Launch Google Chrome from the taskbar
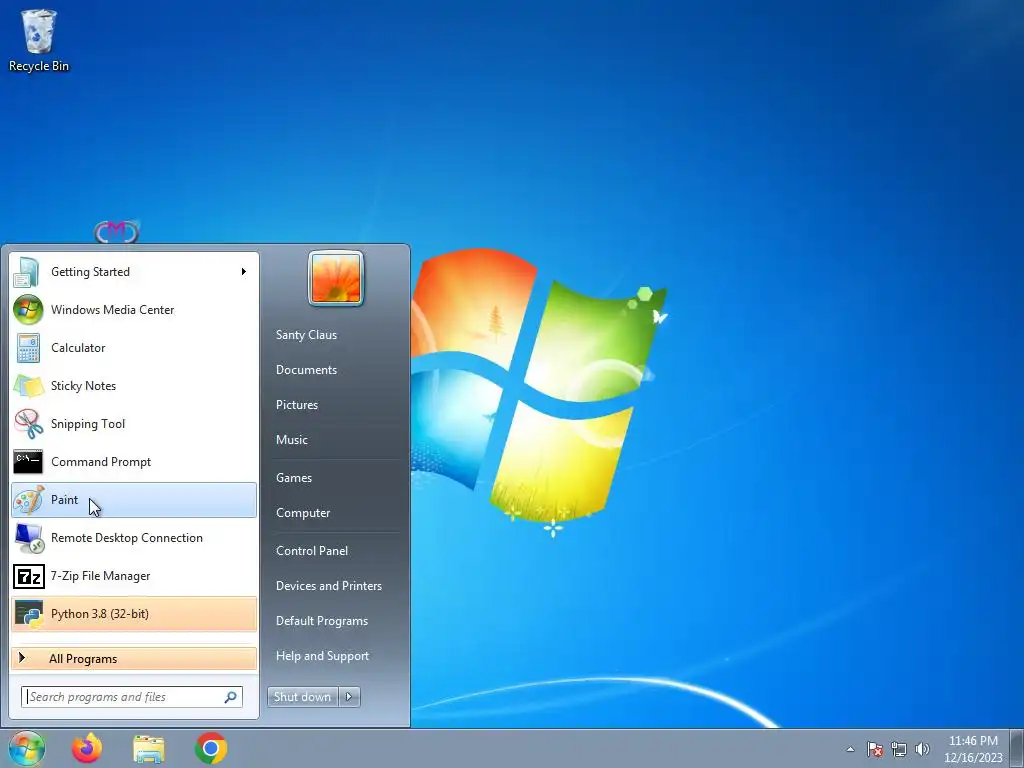Image resolution: width=1024 pixels, height=768 pixels. 211,748
